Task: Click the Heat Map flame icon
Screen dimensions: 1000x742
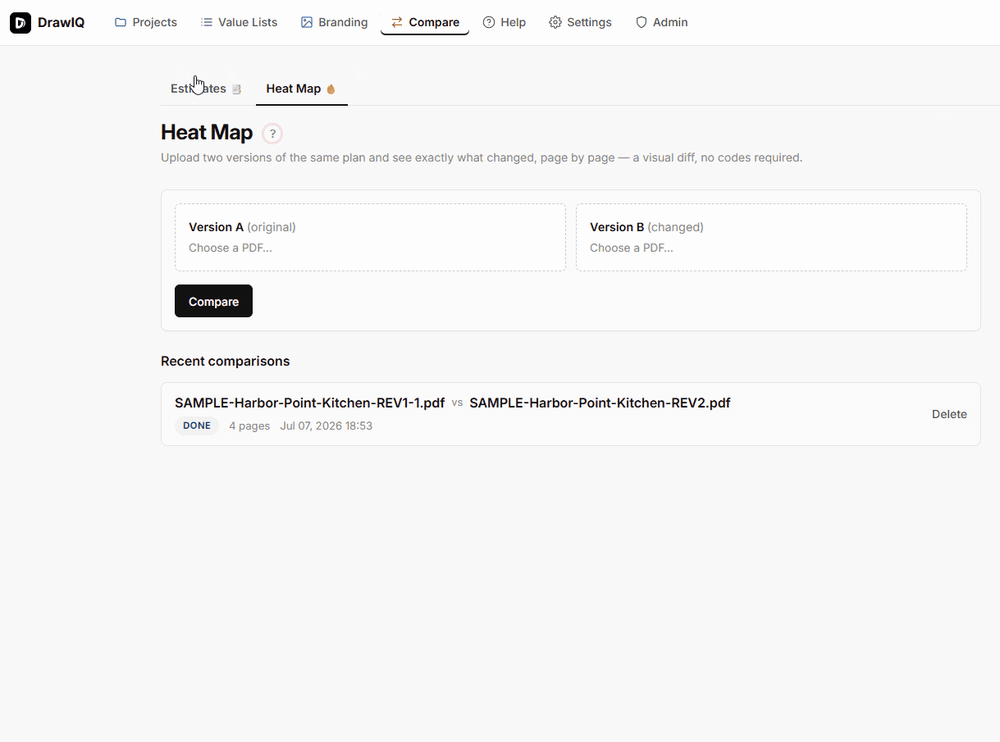Action: (x=330, y=89)
